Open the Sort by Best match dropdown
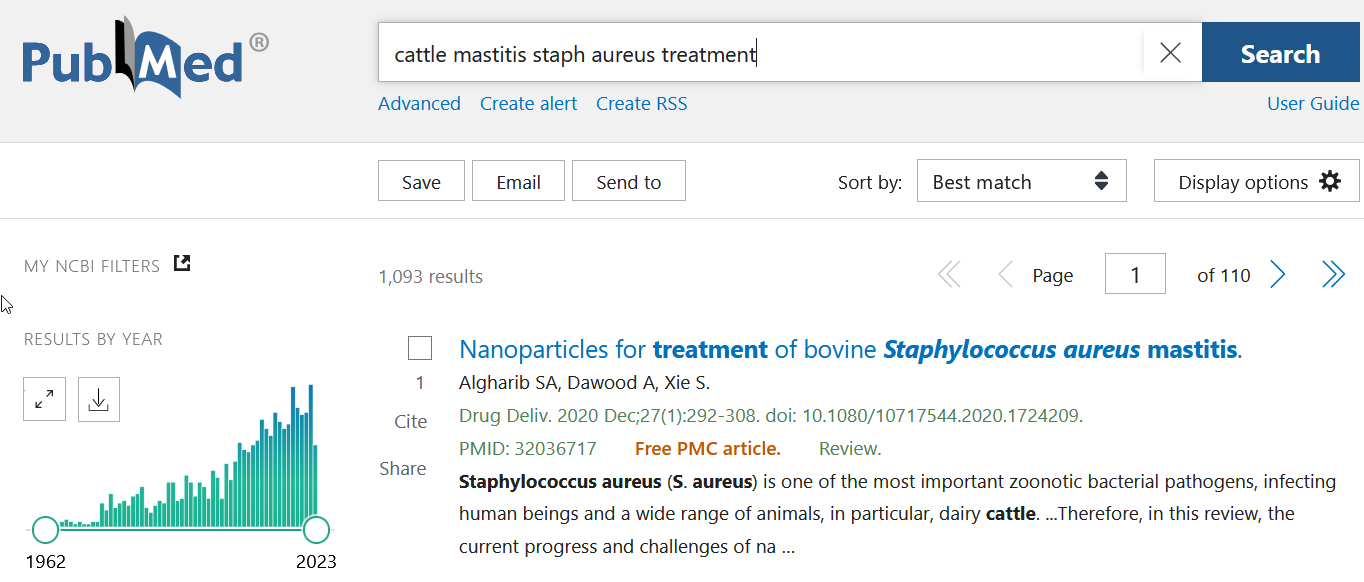This screenshot has width=1364, height=582. coord(1021,181)
